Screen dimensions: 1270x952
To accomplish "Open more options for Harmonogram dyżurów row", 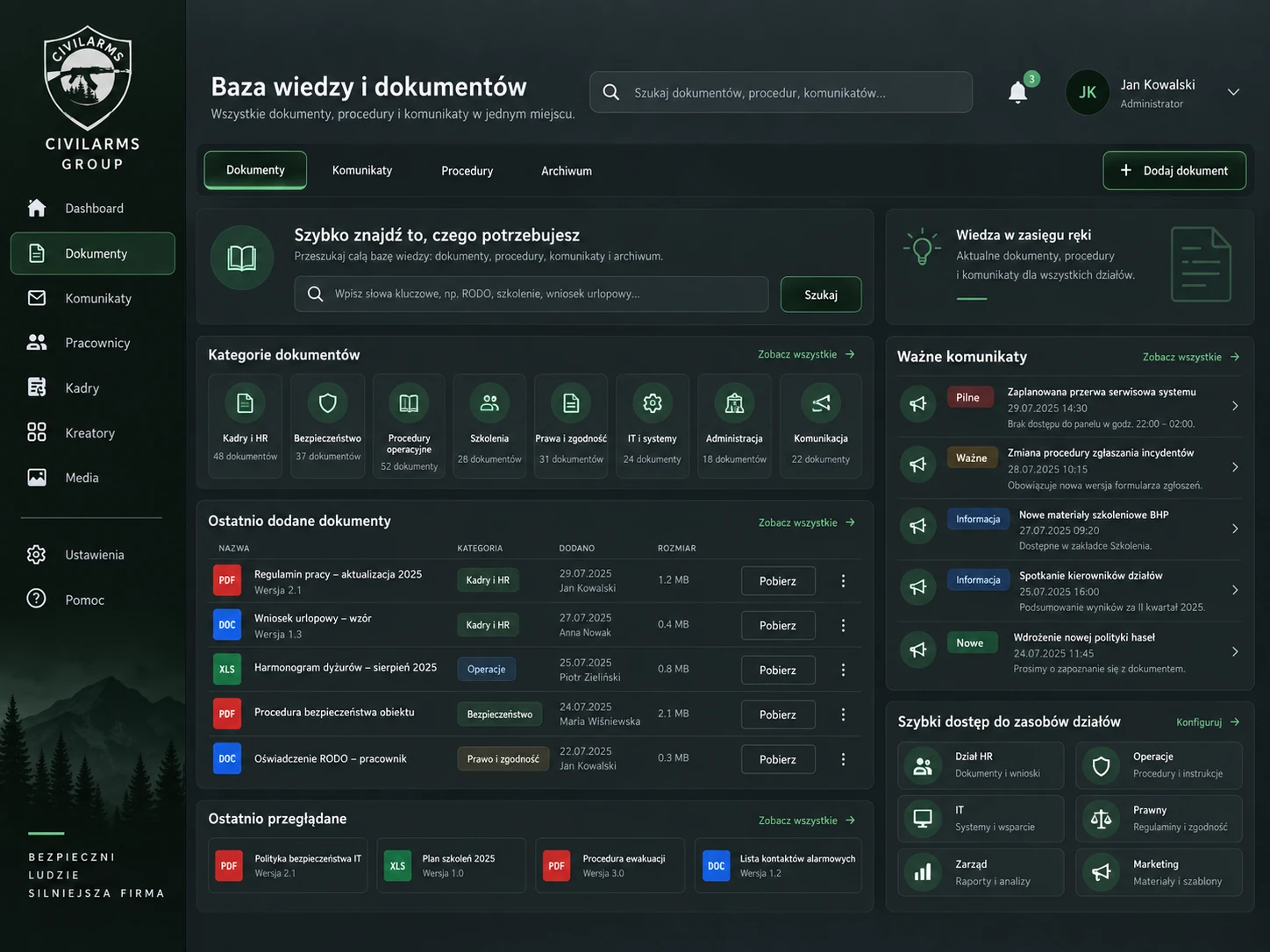I will click(x=843, y=670).
